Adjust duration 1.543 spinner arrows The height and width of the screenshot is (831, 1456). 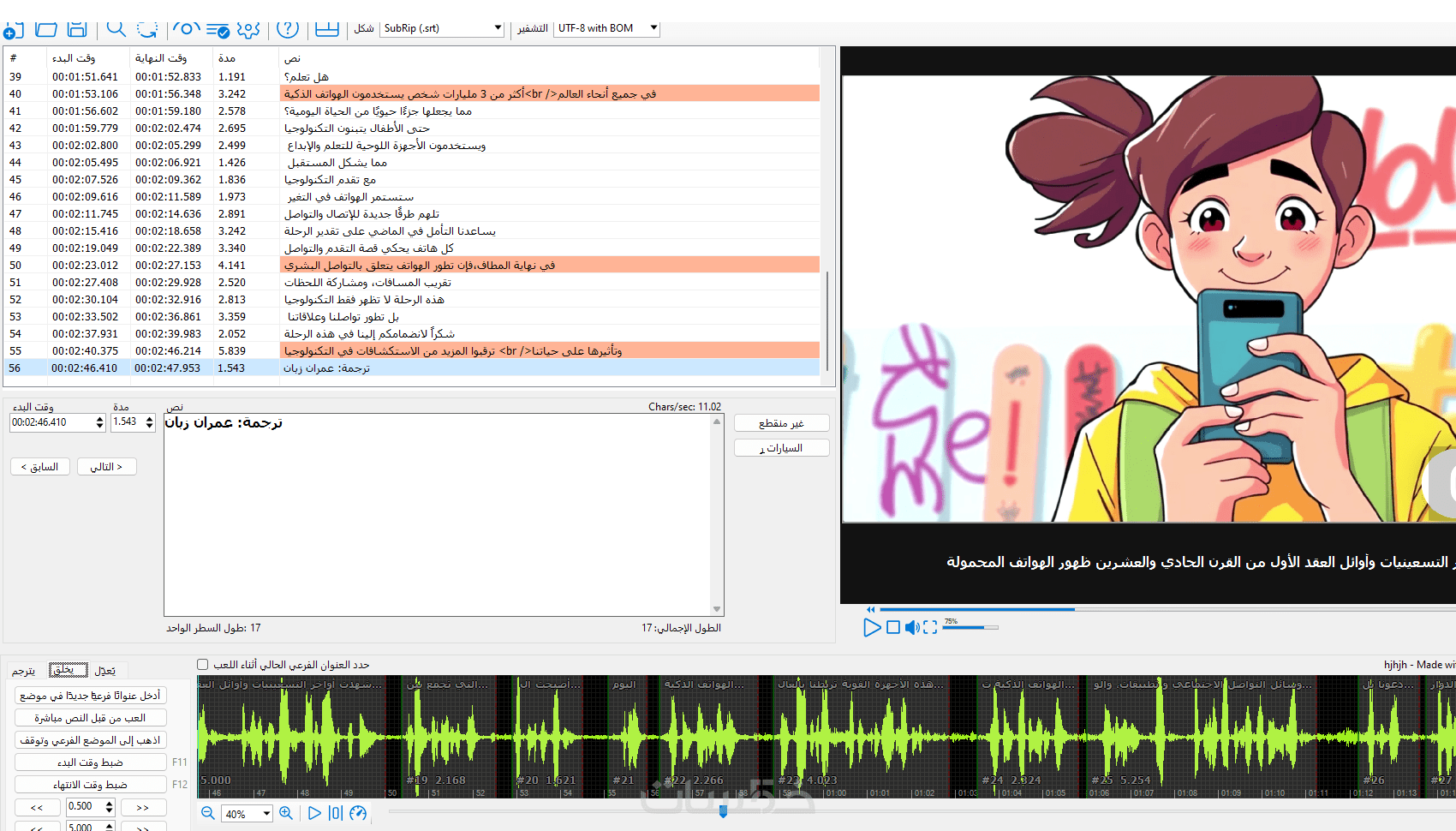(150, 422)
